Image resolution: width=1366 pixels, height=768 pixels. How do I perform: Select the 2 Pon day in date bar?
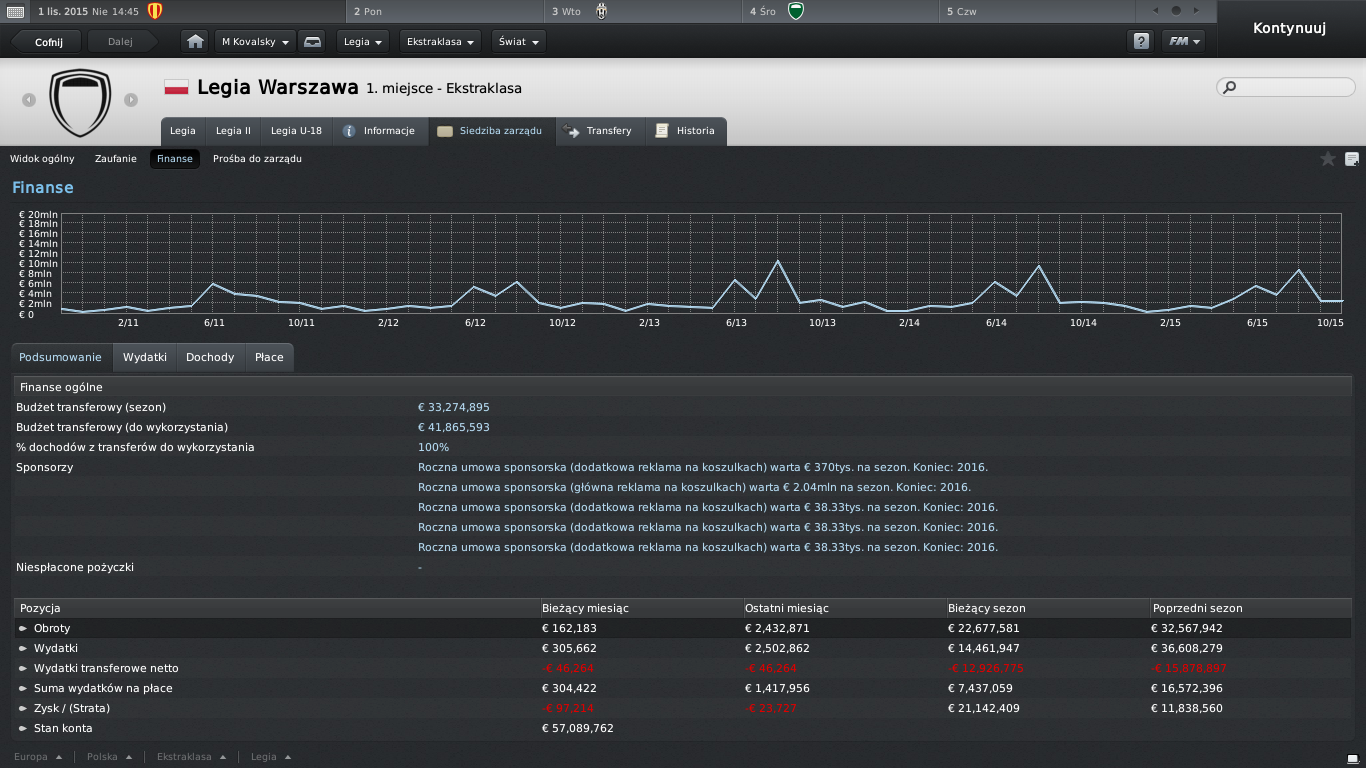pyautogui.click(x=446, y=11)
